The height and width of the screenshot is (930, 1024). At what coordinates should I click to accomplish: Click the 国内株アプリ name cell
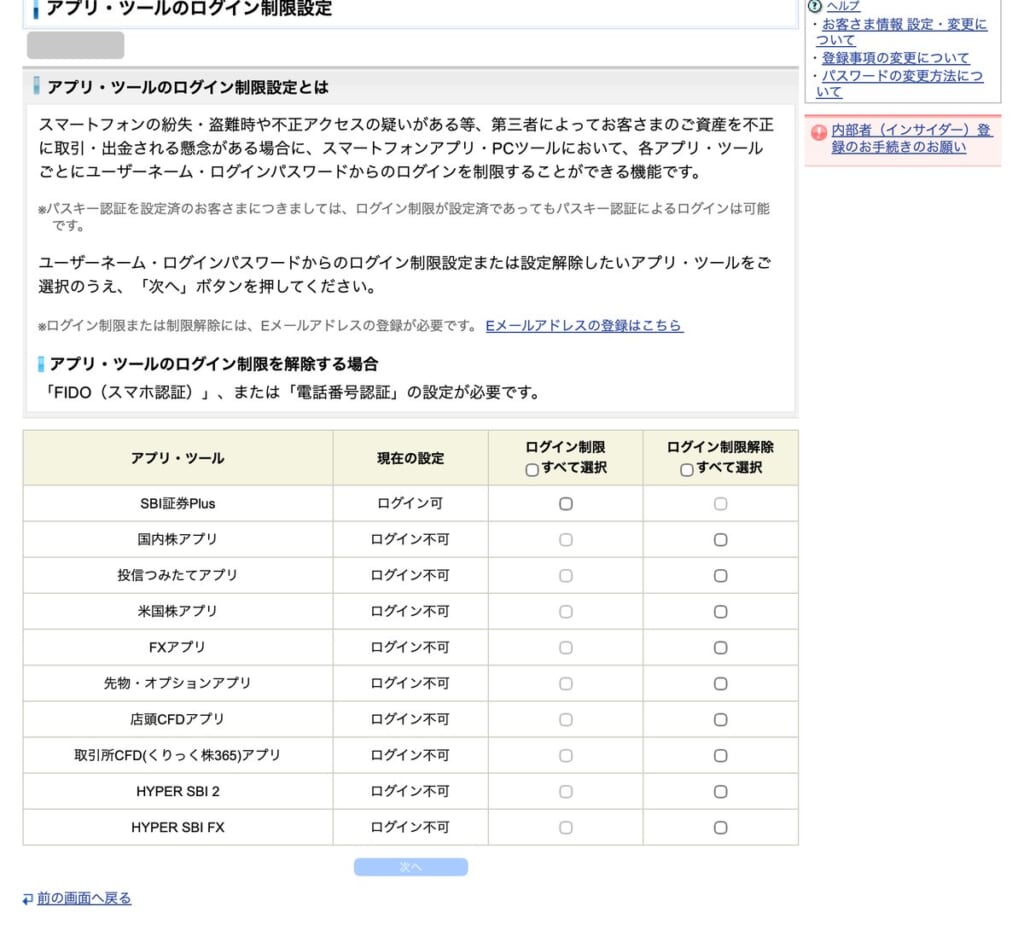click(x=178, y=539)
